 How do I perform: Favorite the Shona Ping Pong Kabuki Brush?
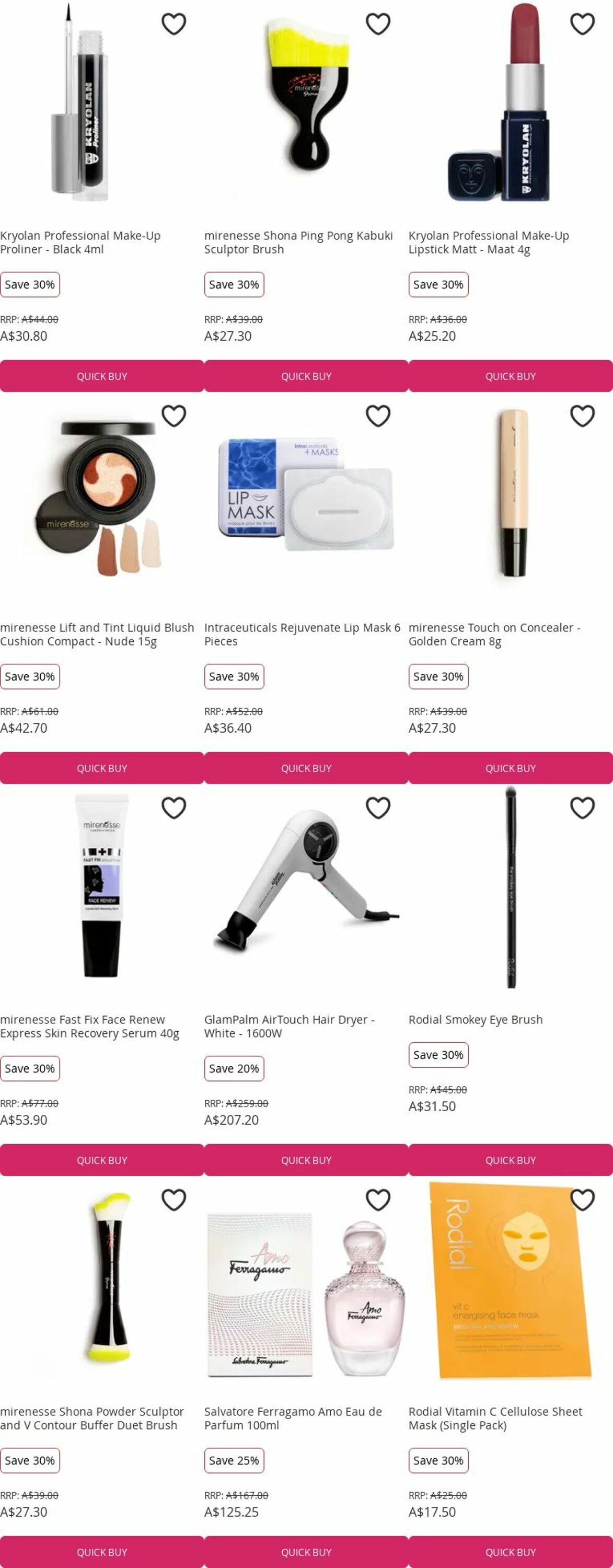(378, 24)
